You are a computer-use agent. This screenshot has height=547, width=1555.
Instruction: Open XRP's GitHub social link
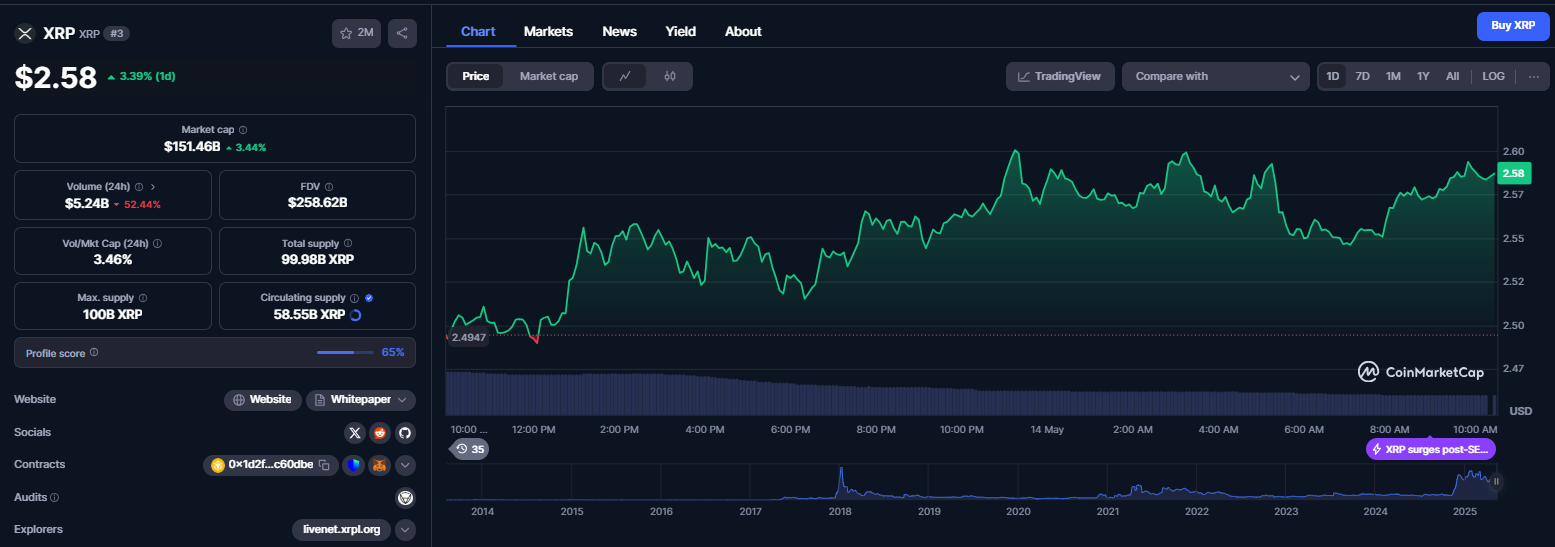[x=404, y=433]
